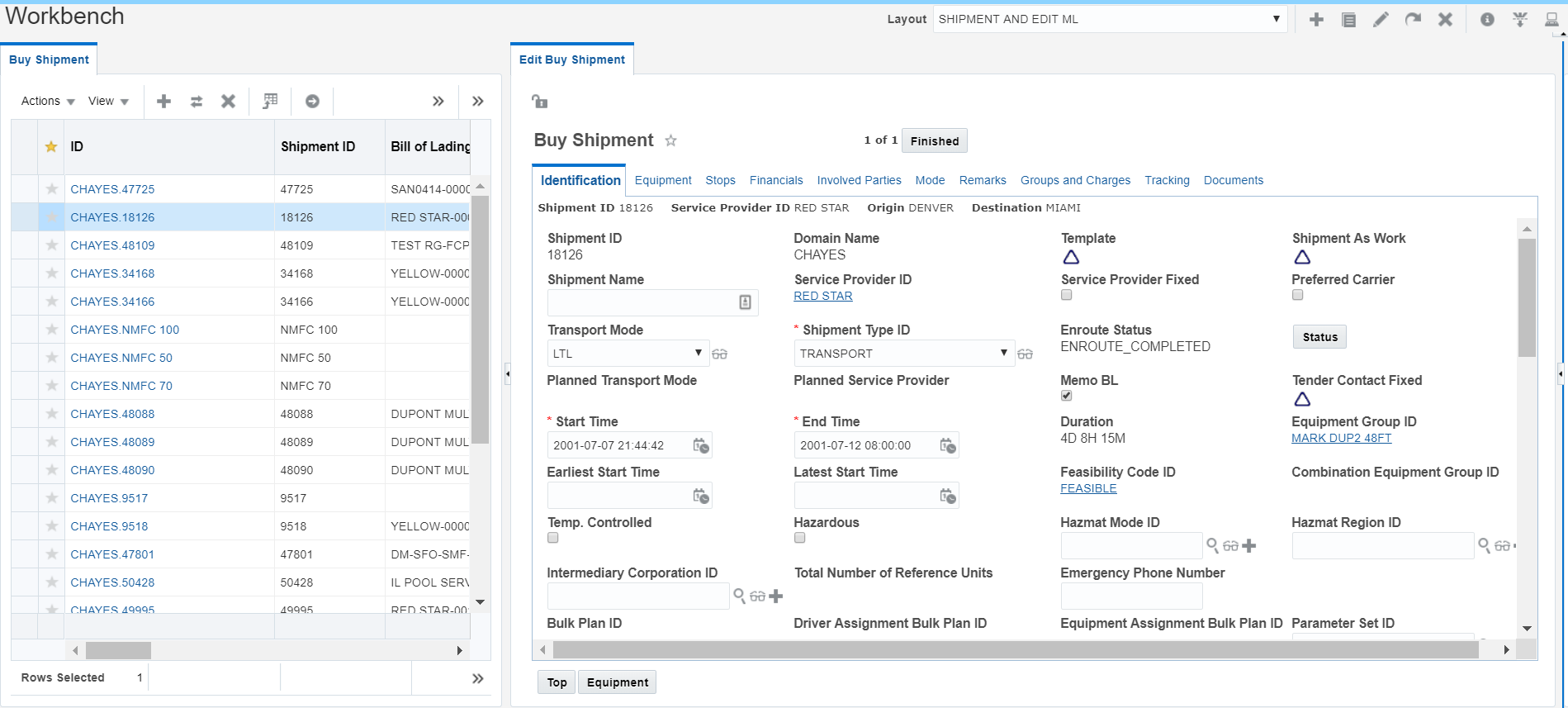Image resolution: width=1568 pixels, height=708 pixels.
Task: Click the delete X icon in shipment toolbar
Action: click(x=229, y=101)
